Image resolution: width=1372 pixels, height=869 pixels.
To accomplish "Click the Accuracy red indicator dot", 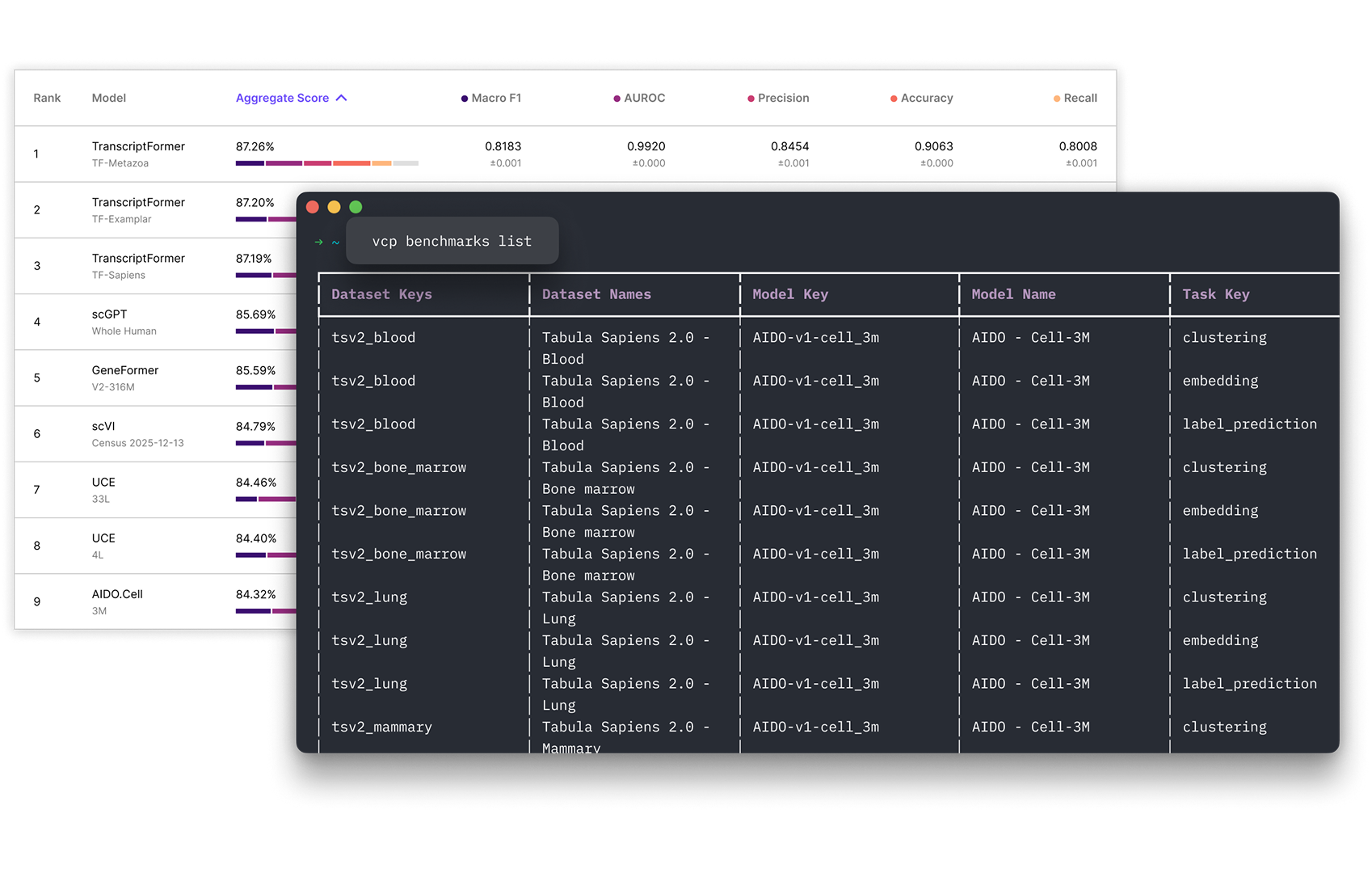I will coord(892,98).
